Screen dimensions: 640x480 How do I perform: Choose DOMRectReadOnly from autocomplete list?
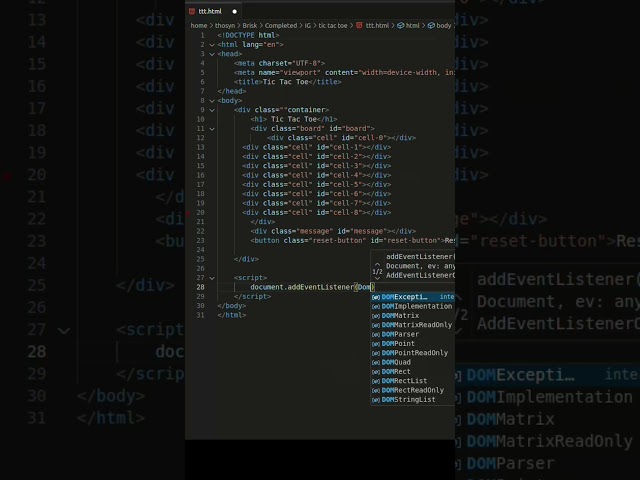413,391
